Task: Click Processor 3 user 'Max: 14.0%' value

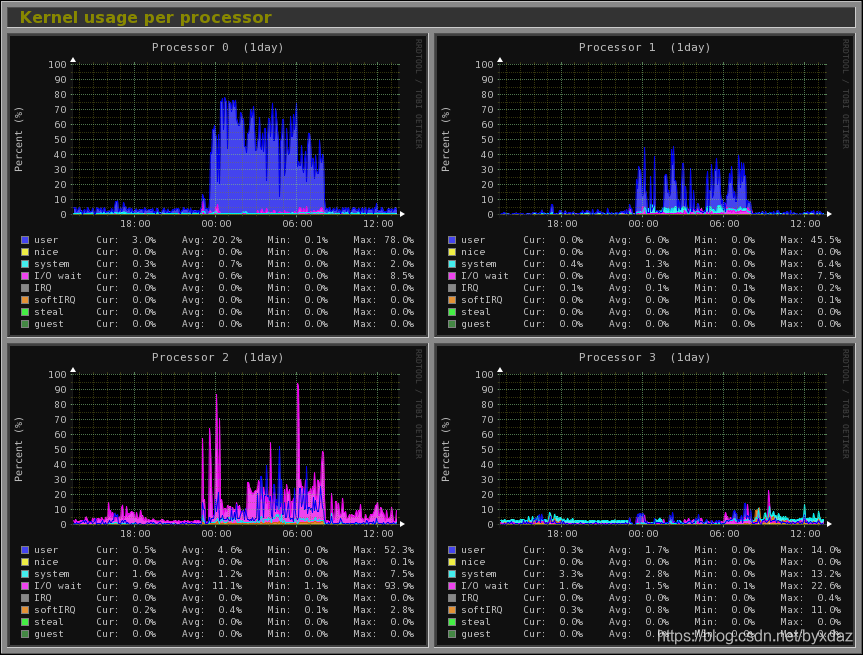Action: [811, 550]
